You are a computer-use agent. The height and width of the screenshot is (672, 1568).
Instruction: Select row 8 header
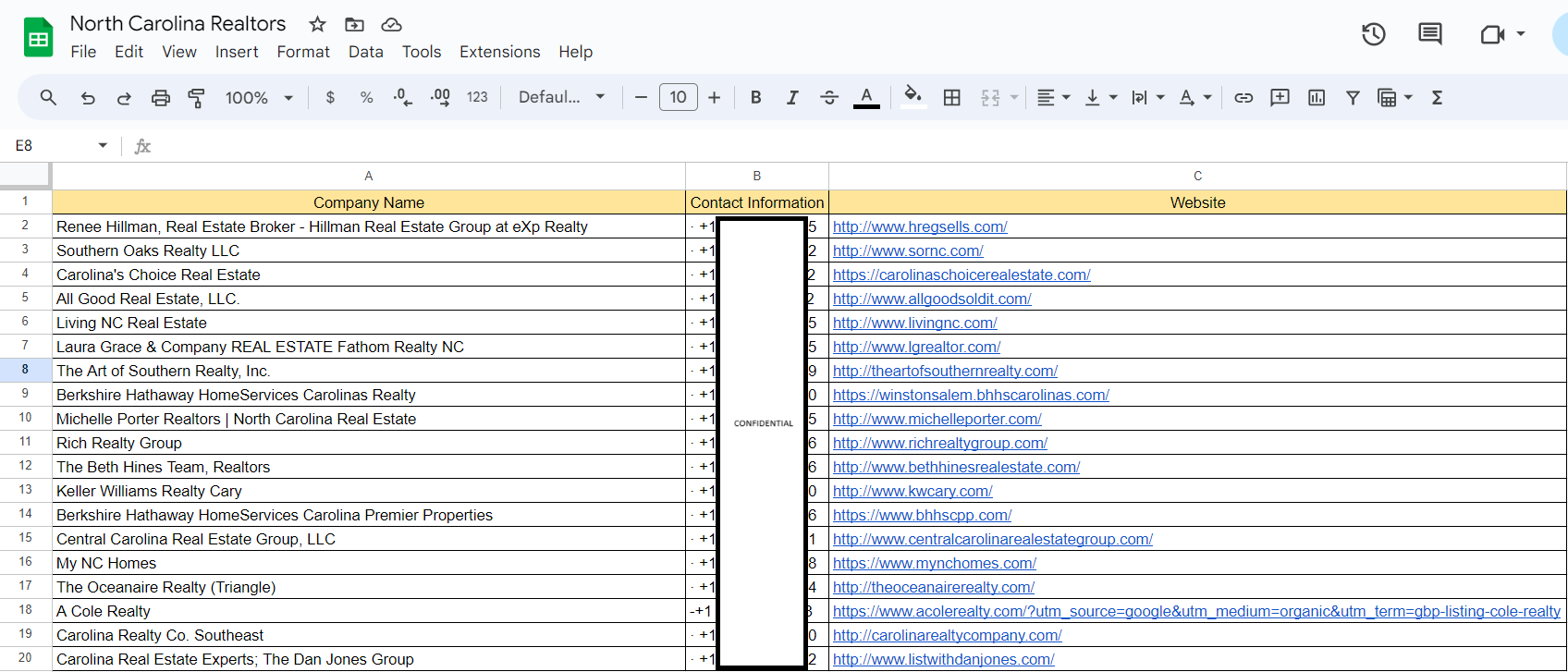(25, 370)
